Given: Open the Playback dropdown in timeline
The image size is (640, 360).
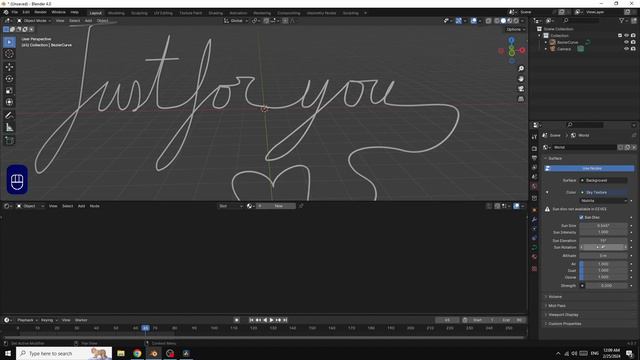Looking at the screenshot, I should tap(27, 320).
